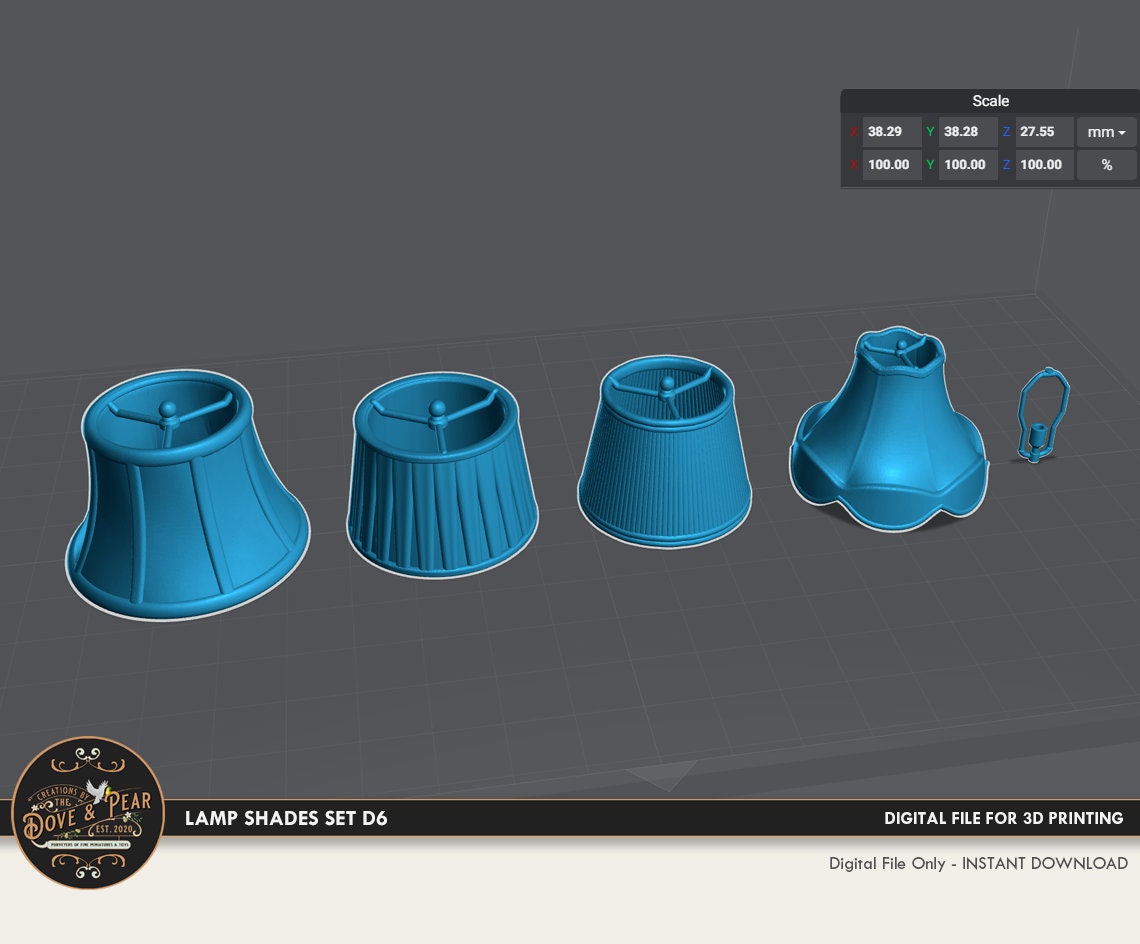Edit the Y dimension value 38.28

[x=964, y=132]
